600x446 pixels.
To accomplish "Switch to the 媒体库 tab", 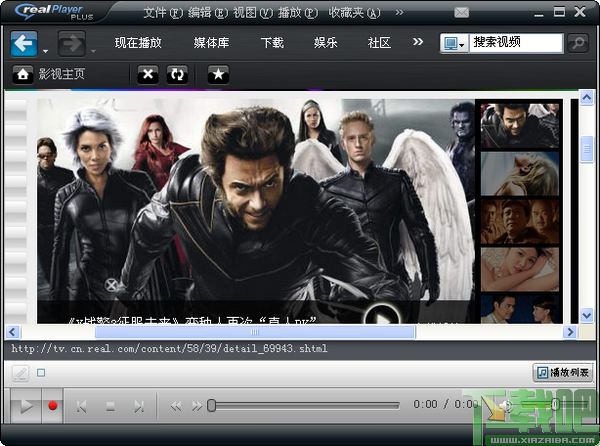I will (x=211, y=42).
